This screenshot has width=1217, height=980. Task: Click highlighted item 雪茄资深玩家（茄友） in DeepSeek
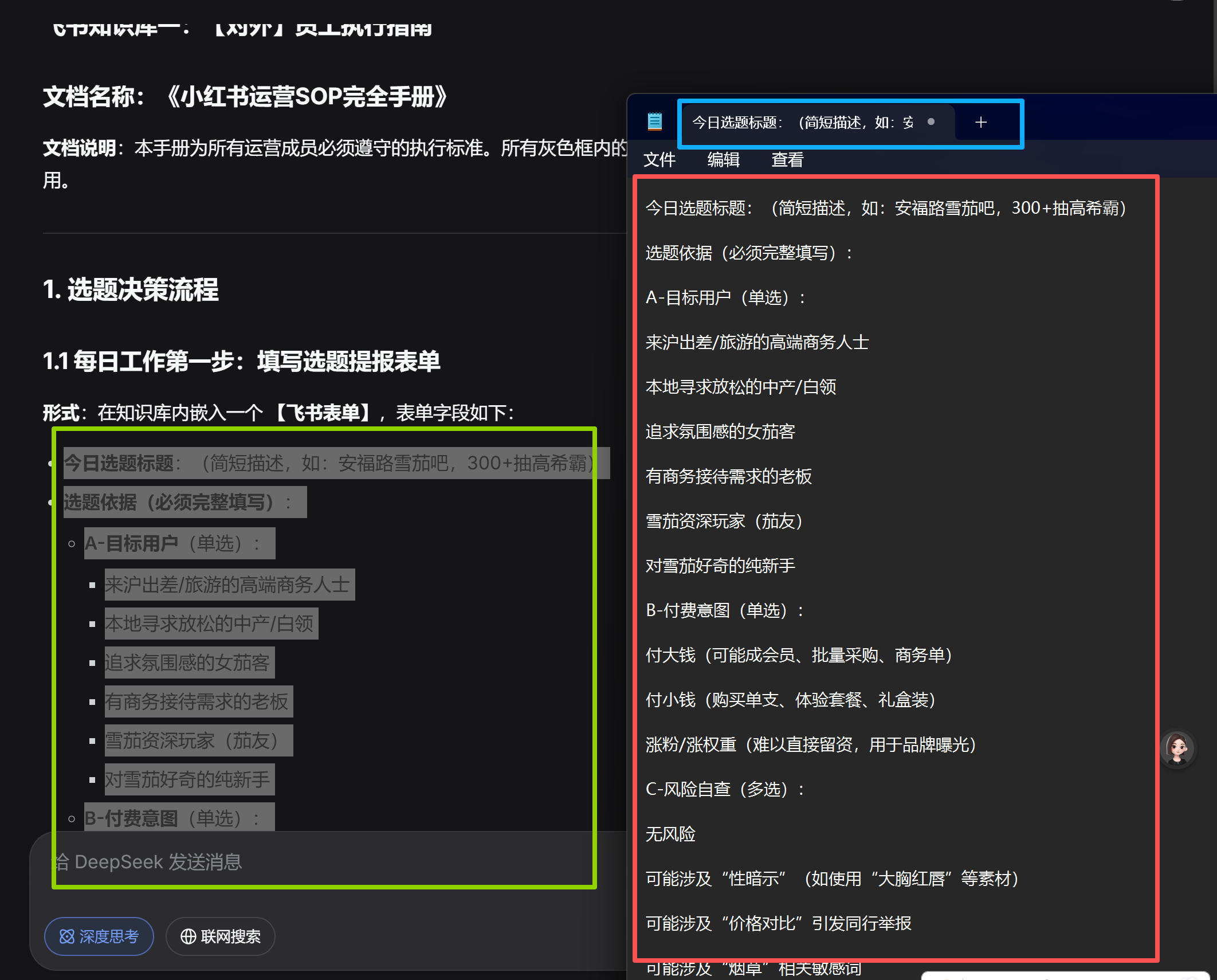198,740
